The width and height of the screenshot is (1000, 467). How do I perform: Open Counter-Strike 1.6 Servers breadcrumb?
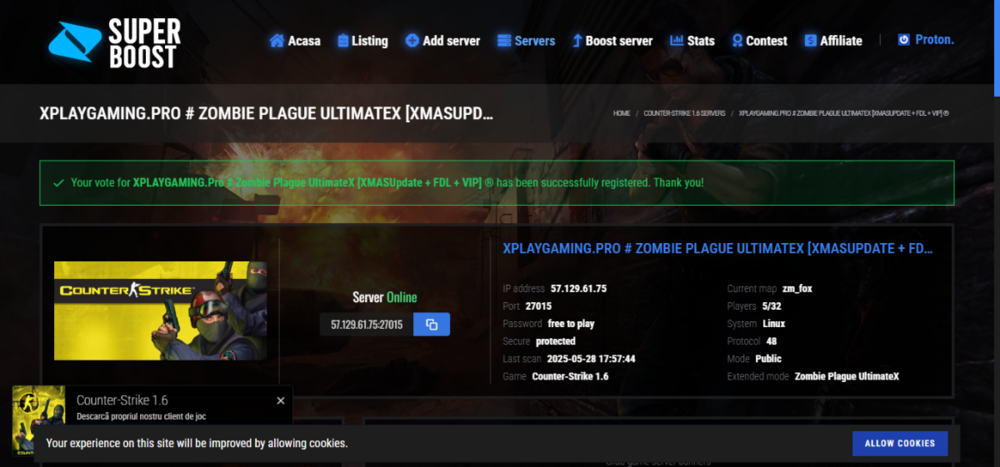tap(684, 114)
